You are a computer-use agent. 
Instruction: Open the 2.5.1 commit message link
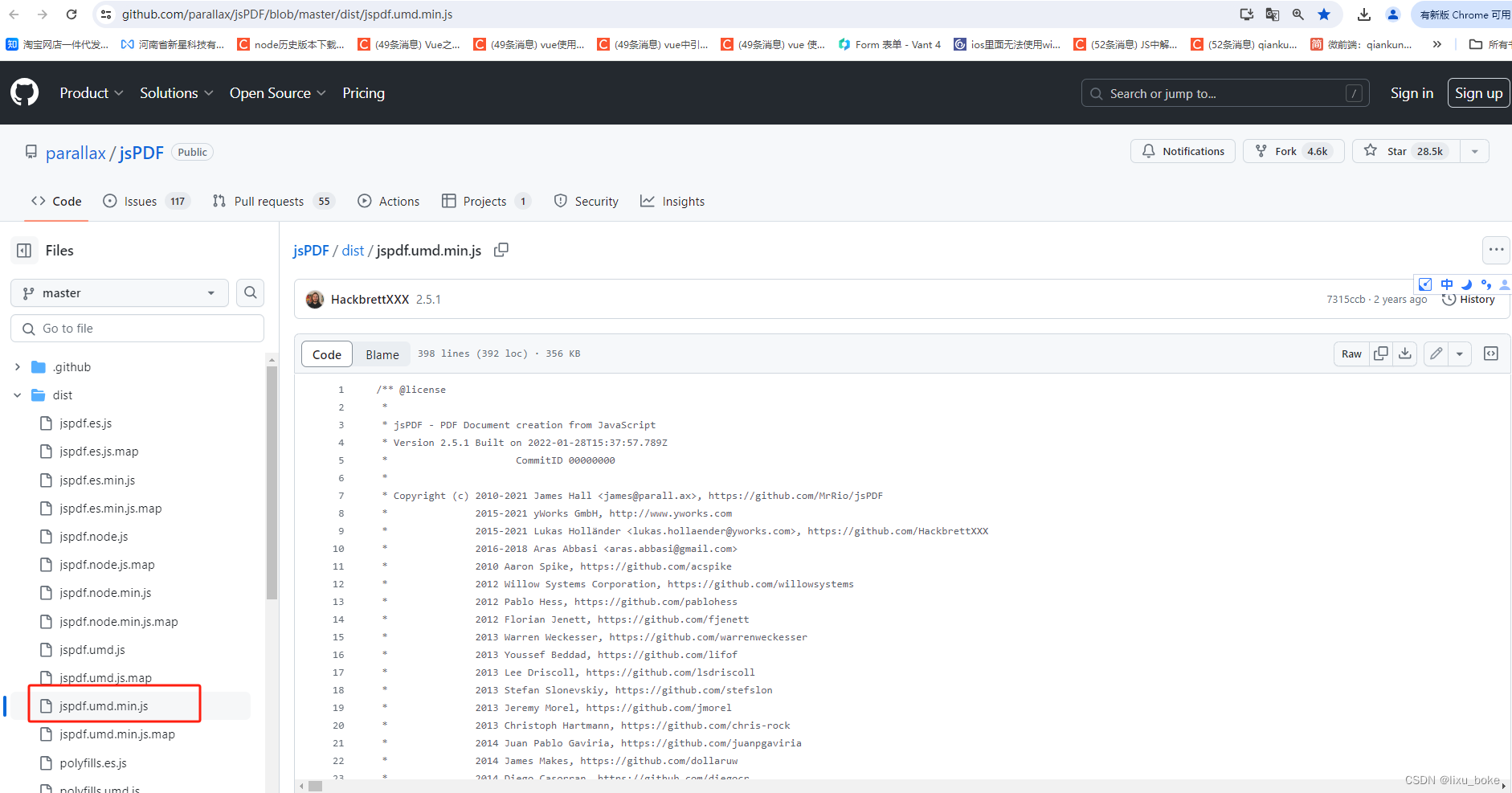point(428,300)
